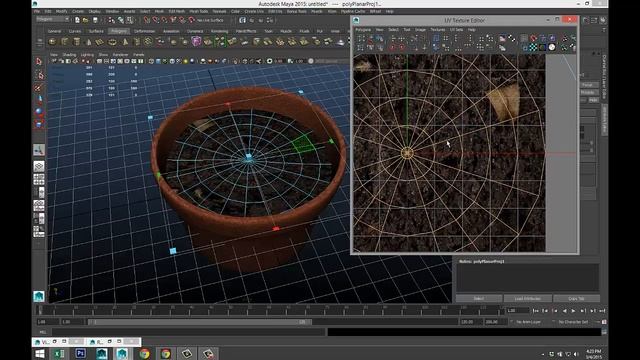640x360 pixels.
Task: Click the Load Attributes button
Action: pyautogui.click(x=528, y=298)
